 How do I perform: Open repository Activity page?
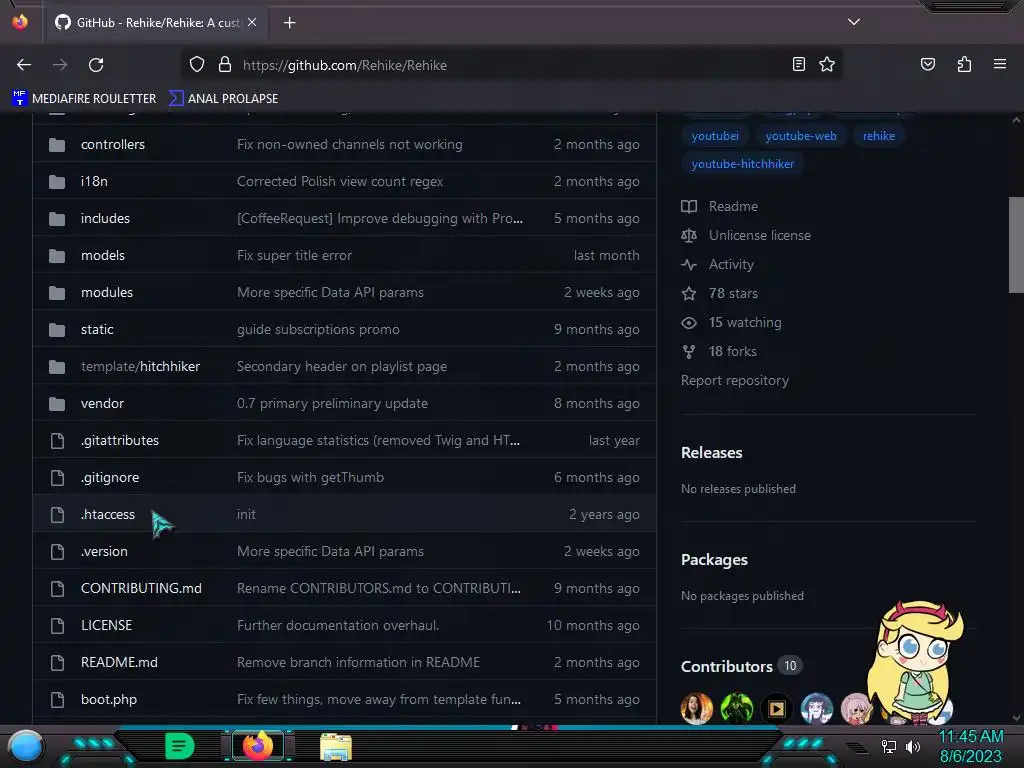718,264
